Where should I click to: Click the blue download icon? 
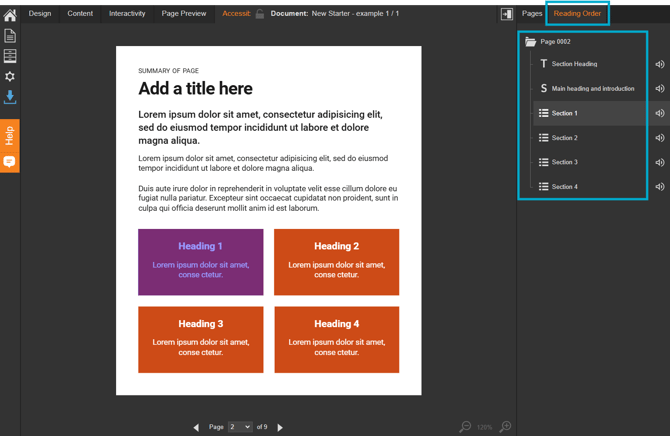click(10, 97)
